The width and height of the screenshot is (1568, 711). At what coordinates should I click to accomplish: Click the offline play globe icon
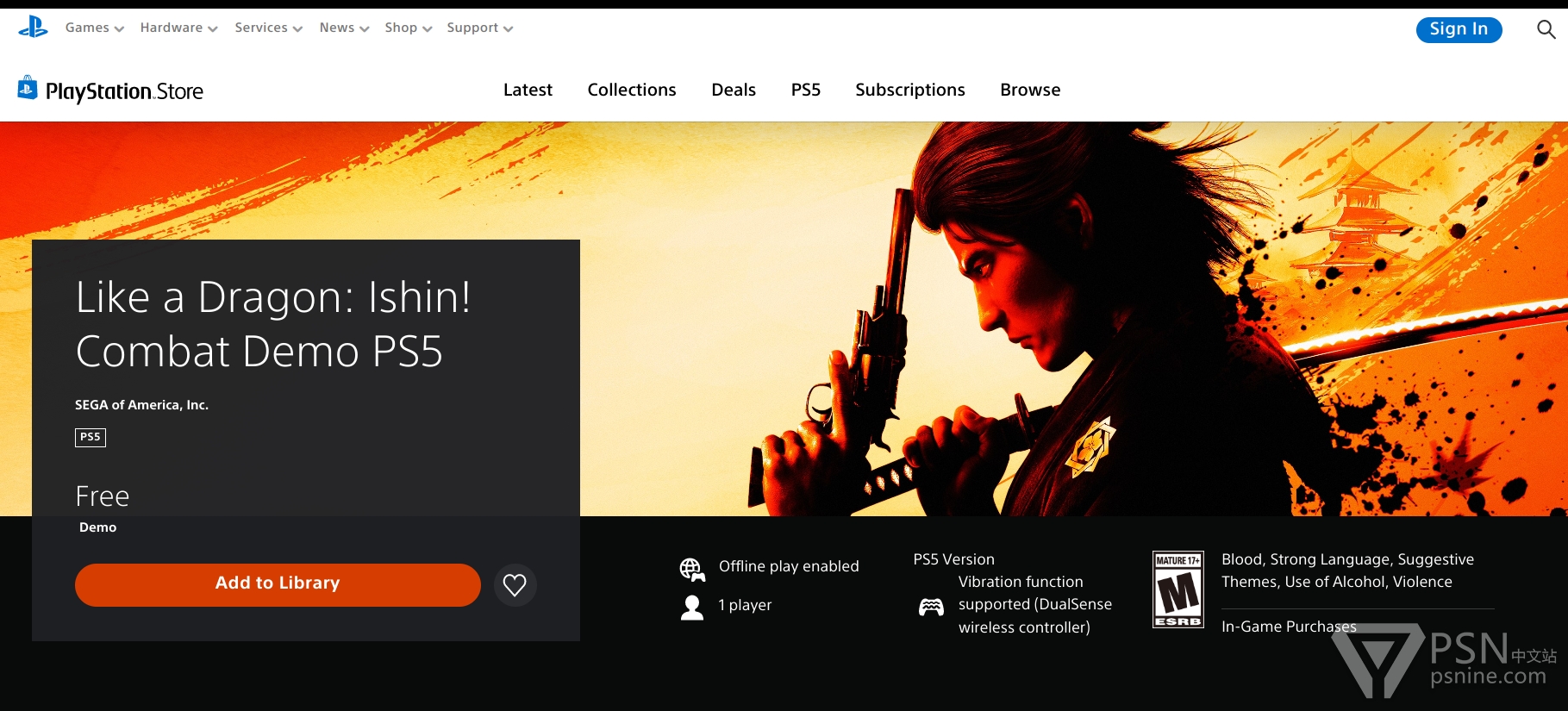(692, 569)
